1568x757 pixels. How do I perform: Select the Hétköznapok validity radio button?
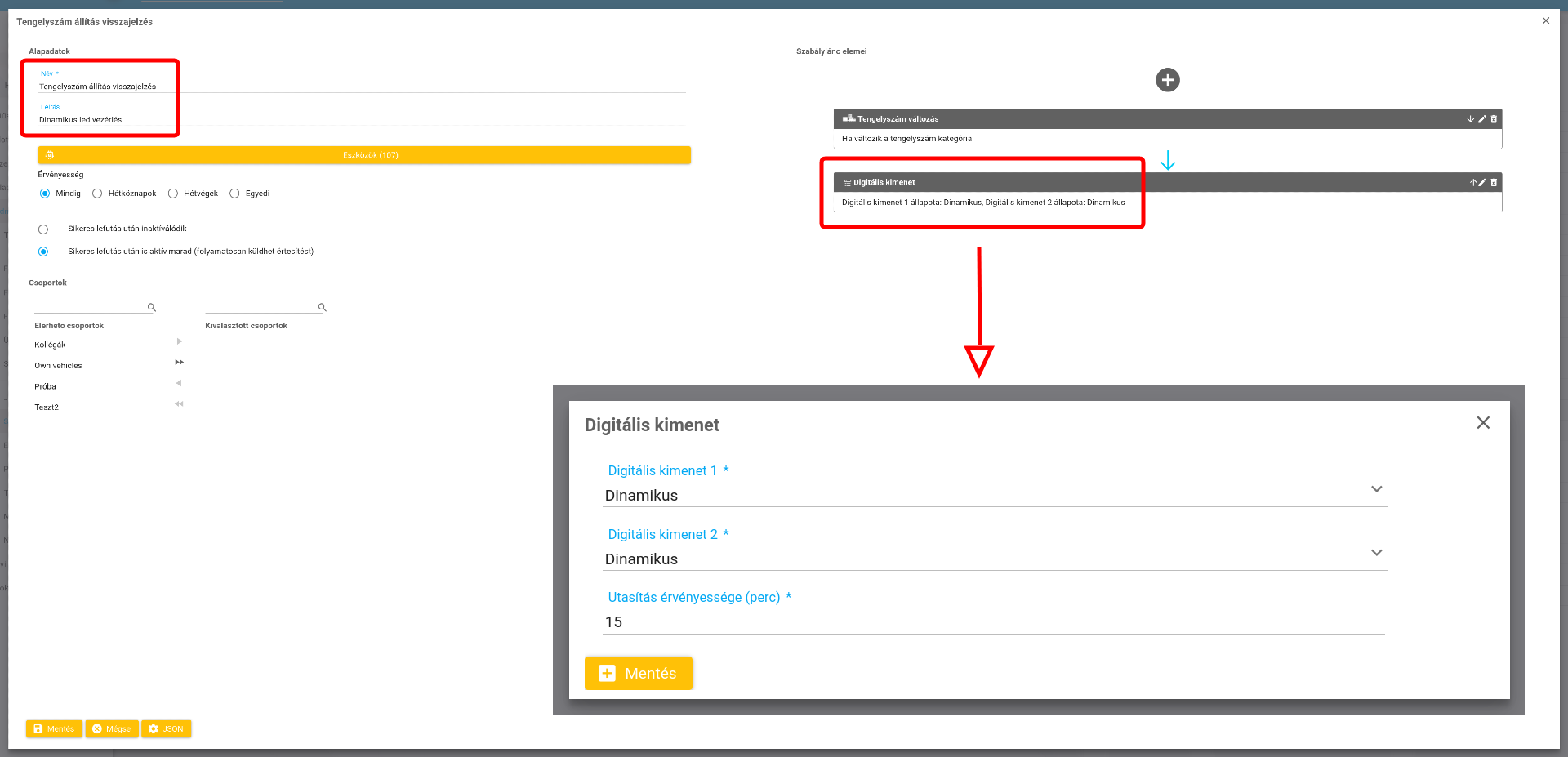tap(97, 194)
